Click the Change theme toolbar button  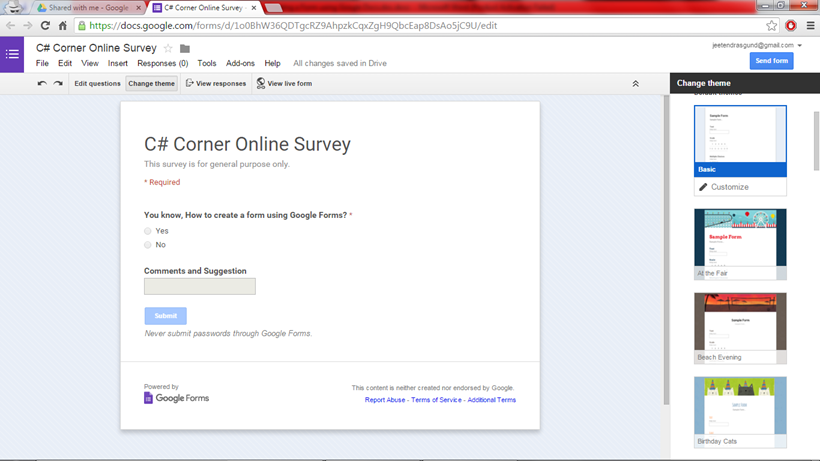tap(152, 84)
